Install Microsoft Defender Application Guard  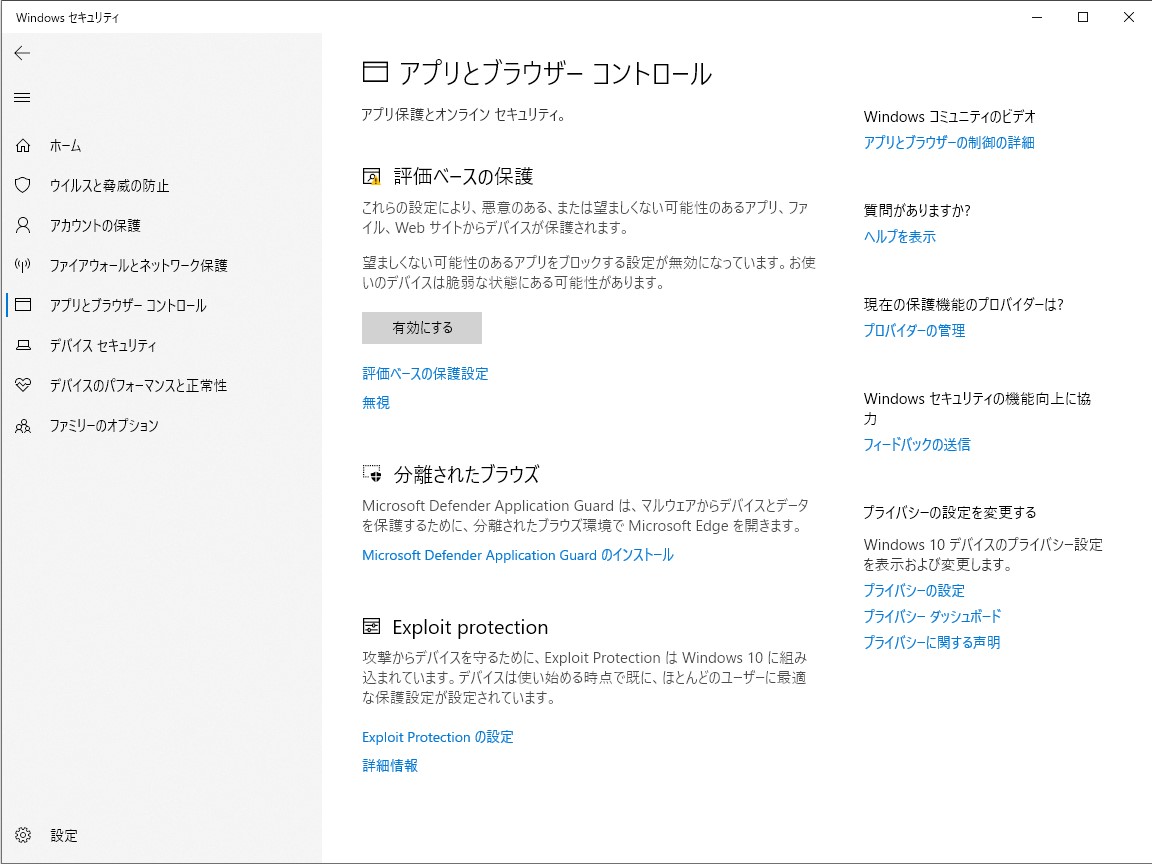(517, 555)
